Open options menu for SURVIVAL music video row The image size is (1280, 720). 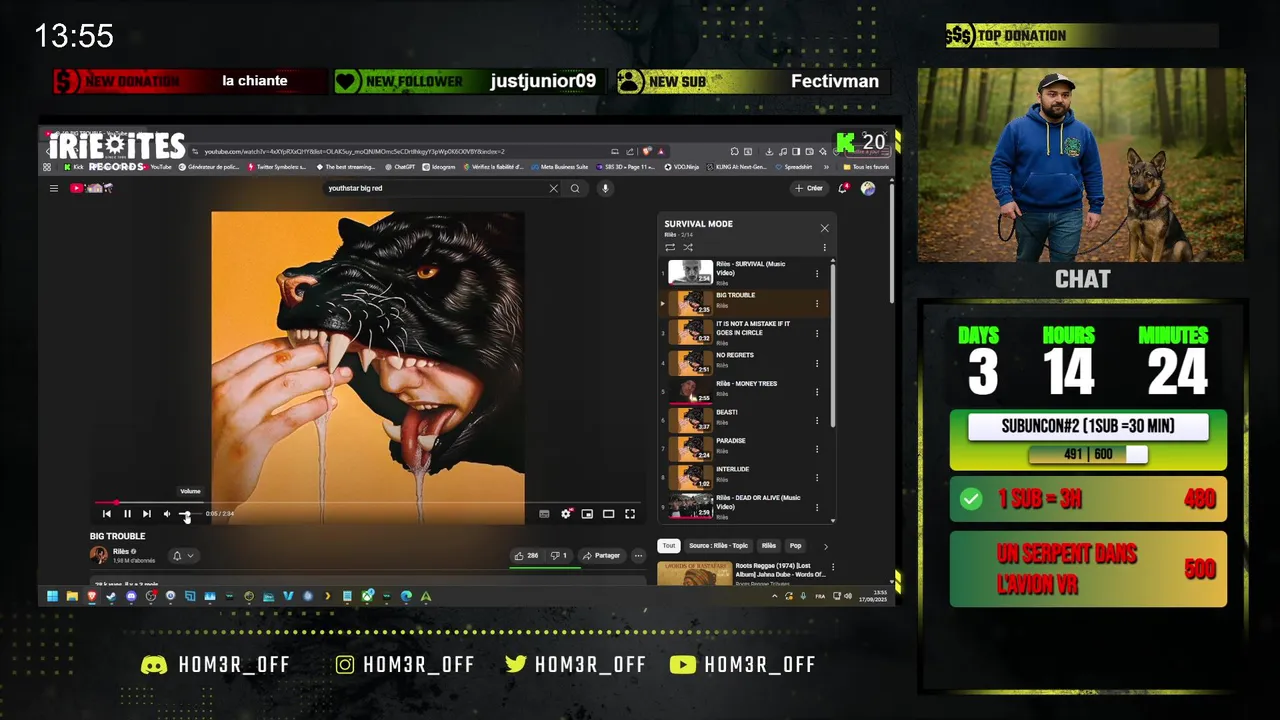click(816, 273)
